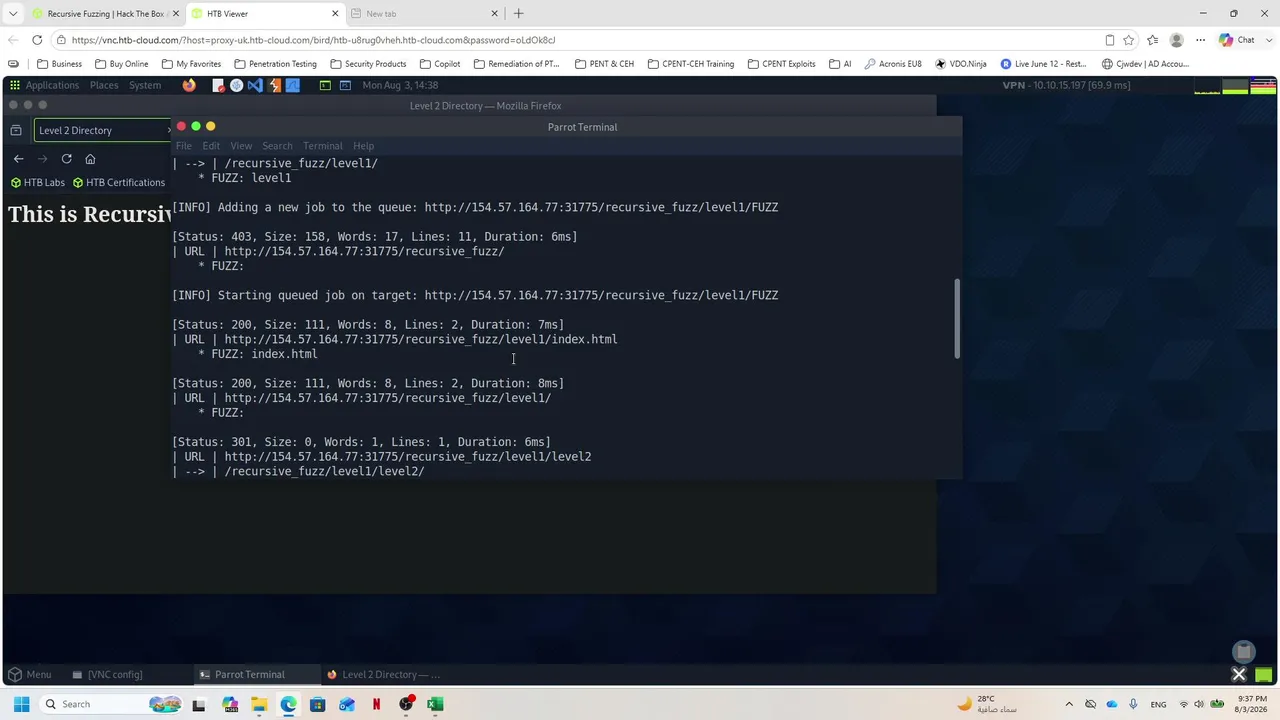Open the Penetration Testing bookmarks folder

click(275, 64)
